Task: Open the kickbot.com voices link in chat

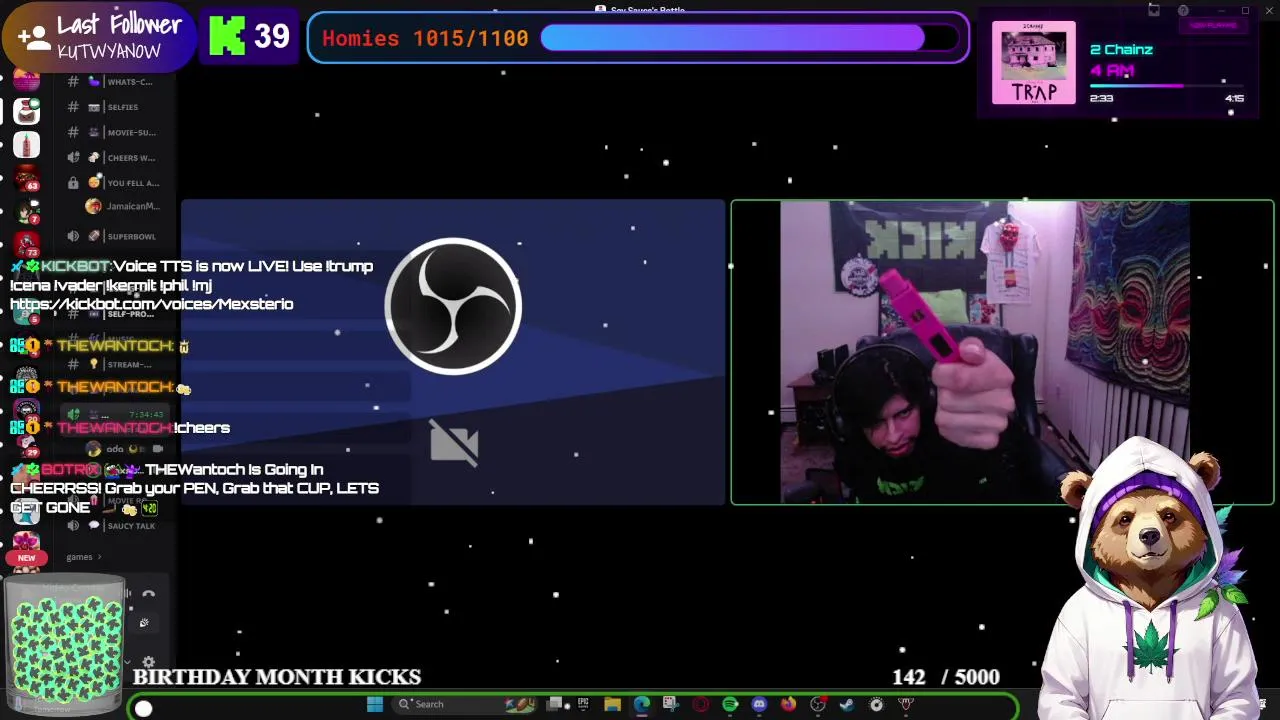Action: pos(151,304)
